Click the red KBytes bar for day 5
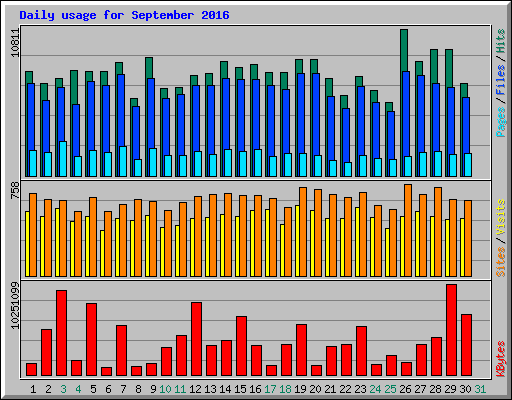 point(91,339)
